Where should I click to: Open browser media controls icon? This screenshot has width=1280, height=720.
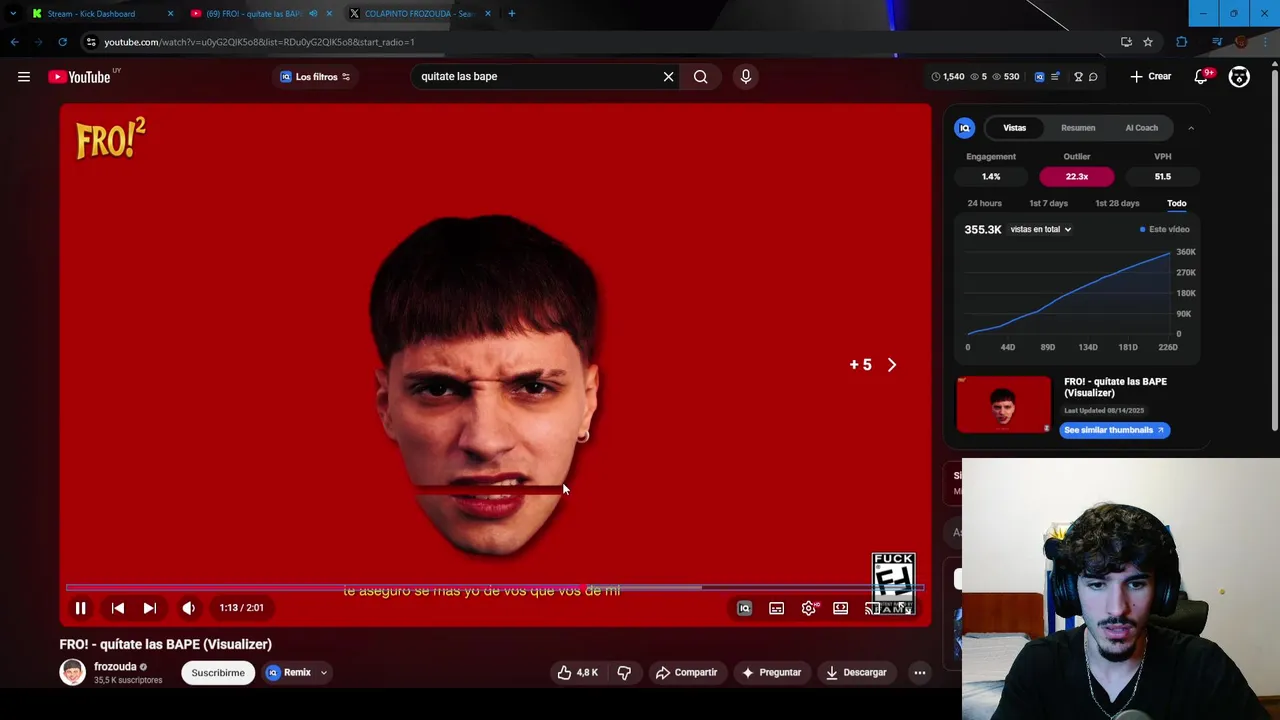click(x=1217, y=42)
